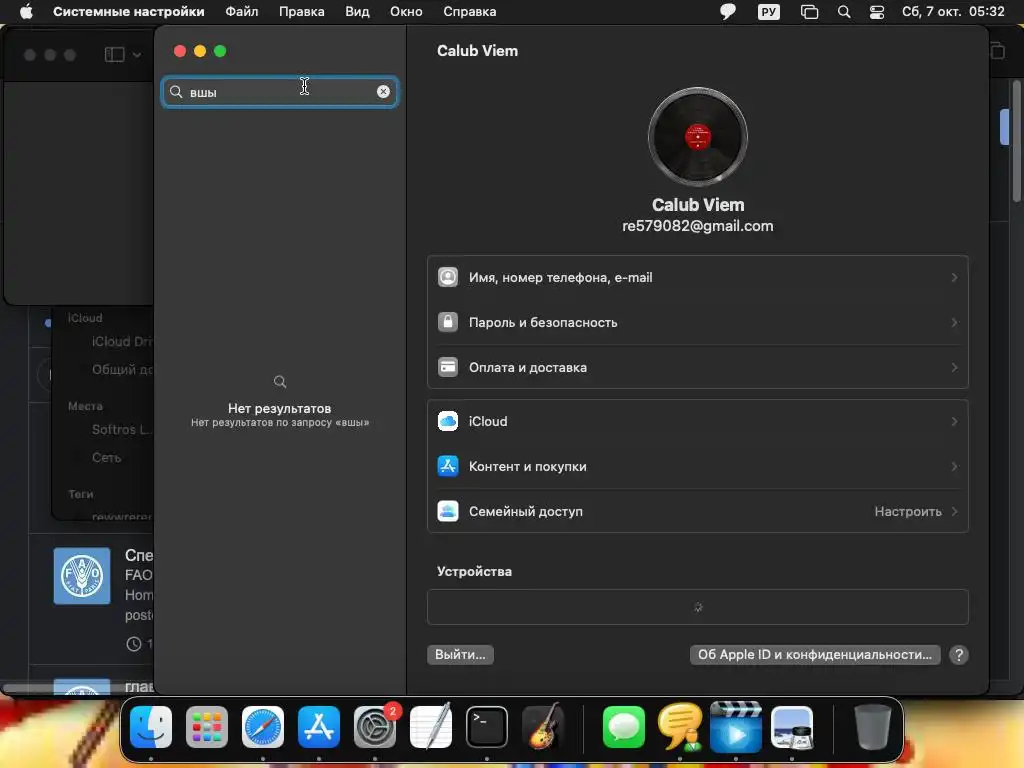Click the Calub Viem name under the avatar

point(697,205)
